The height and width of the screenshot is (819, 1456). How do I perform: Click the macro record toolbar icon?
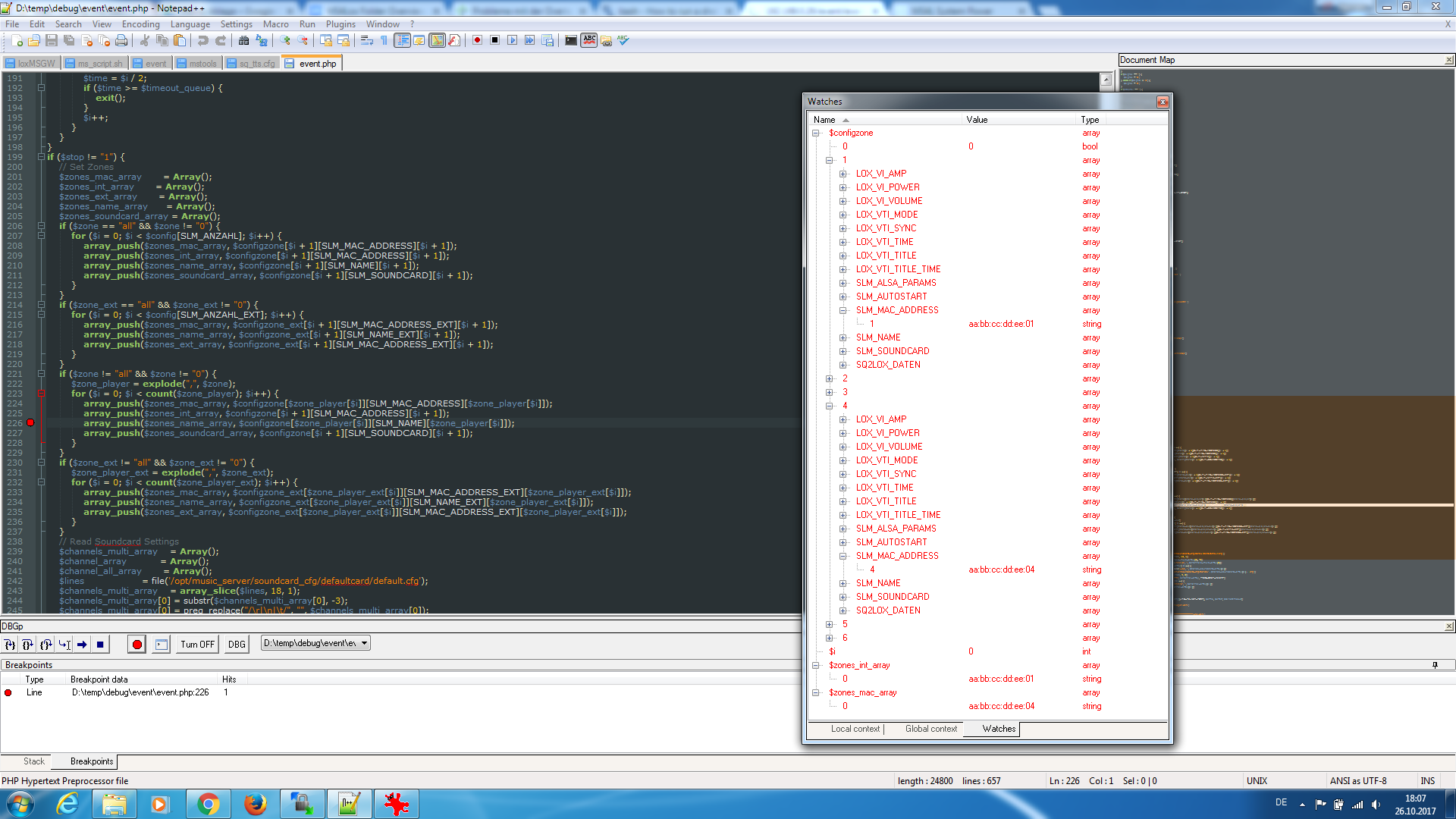coord(477,40)
